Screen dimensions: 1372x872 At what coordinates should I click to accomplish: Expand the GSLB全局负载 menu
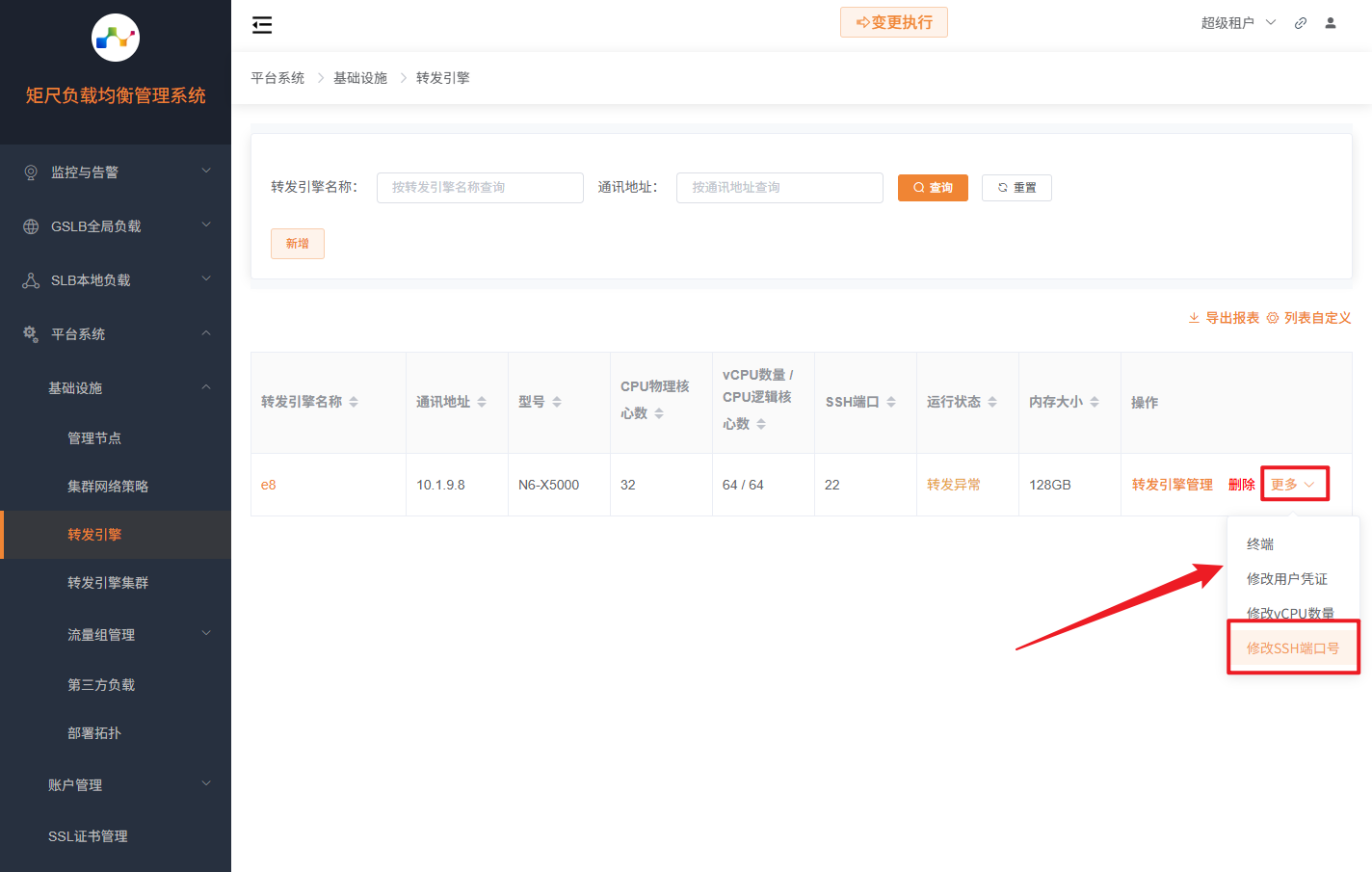click(x=116, y=226)
